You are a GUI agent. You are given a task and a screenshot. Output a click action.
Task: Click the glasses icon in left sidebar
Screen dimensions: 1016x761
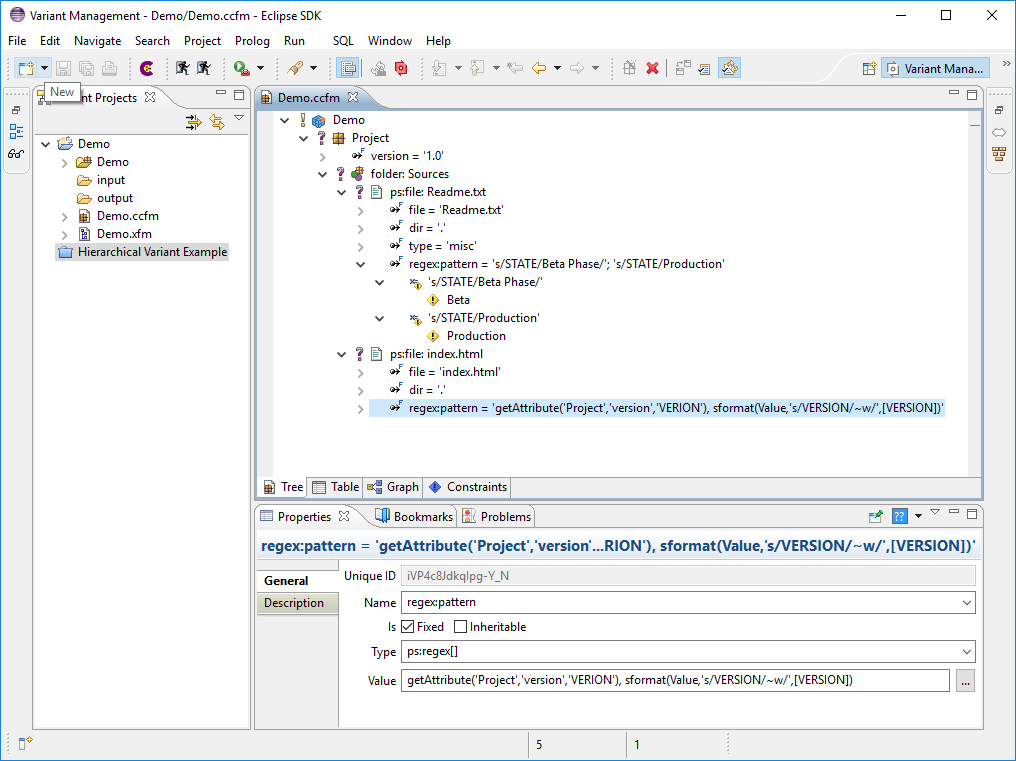point(16,154)
